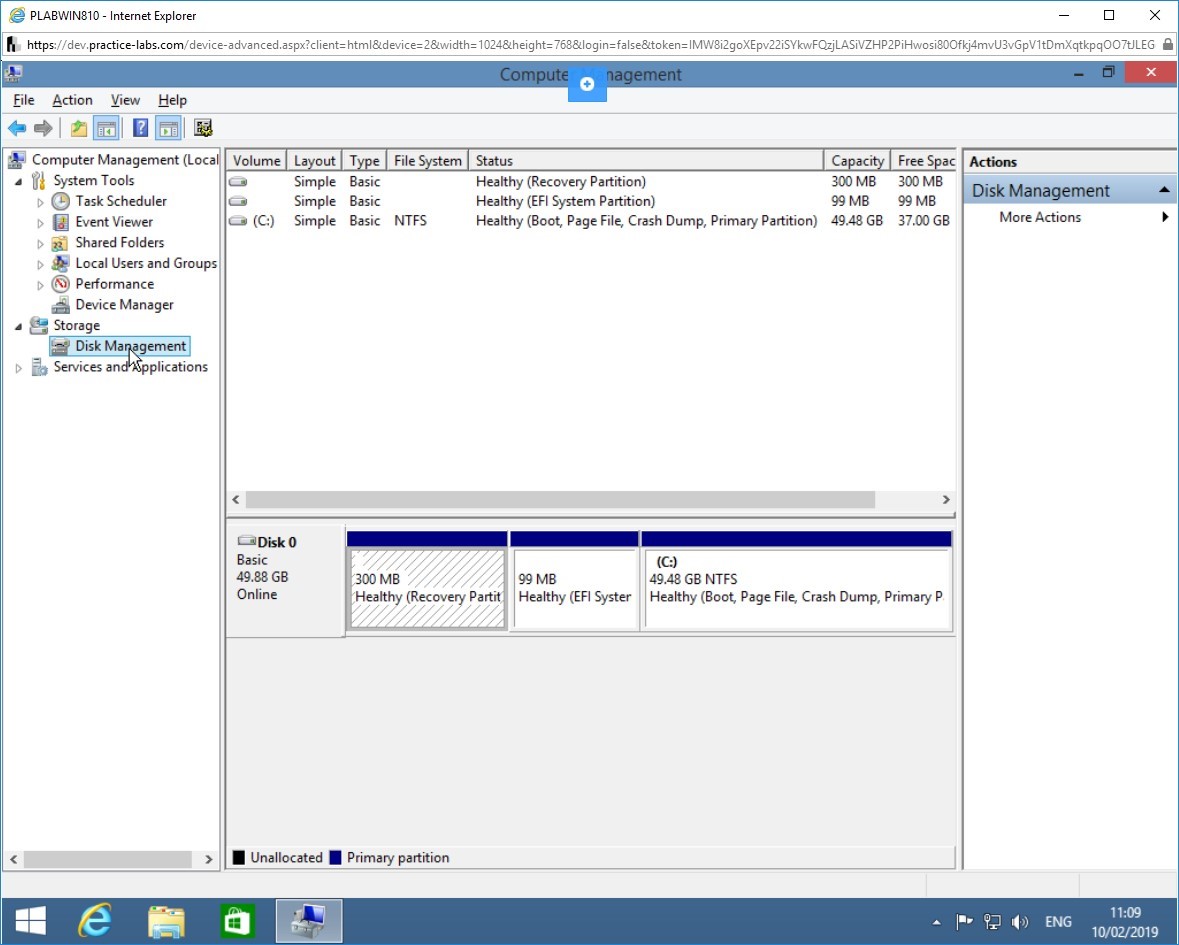Viewport: 1179px width, 945px height.
Task: Open the Help question mark toolbar icon
Action: pos(140,128)
